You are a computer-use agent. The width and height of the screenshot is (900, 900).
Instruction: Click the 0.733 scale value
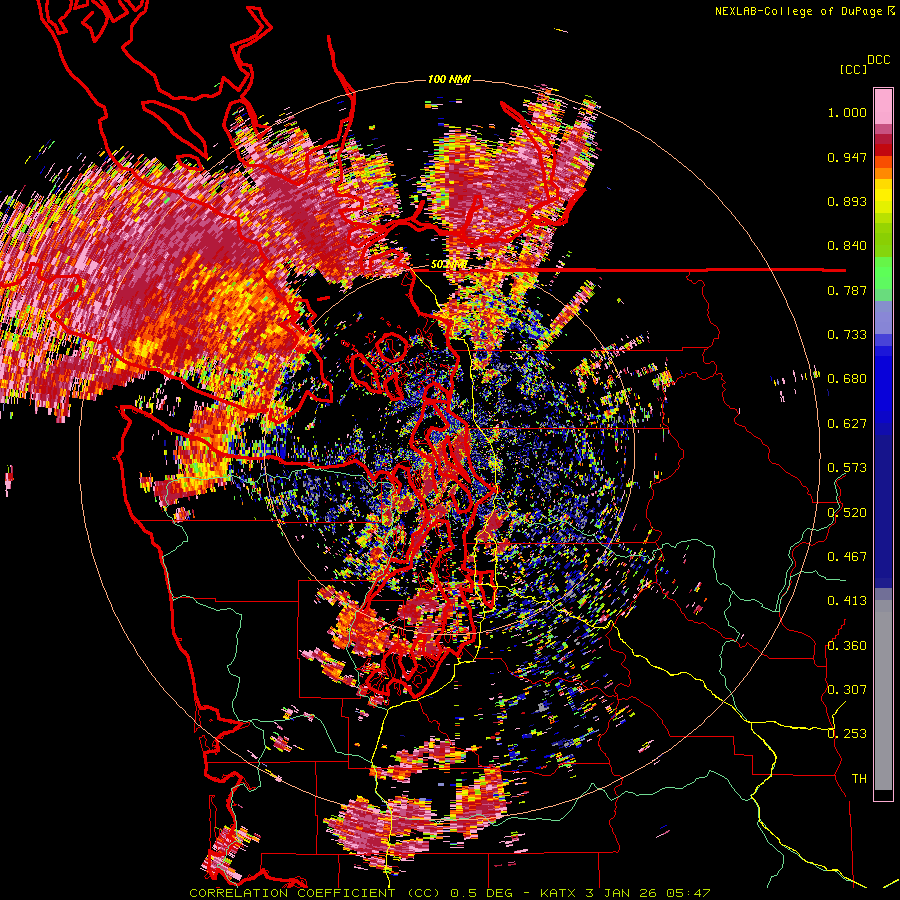(847, 335)
